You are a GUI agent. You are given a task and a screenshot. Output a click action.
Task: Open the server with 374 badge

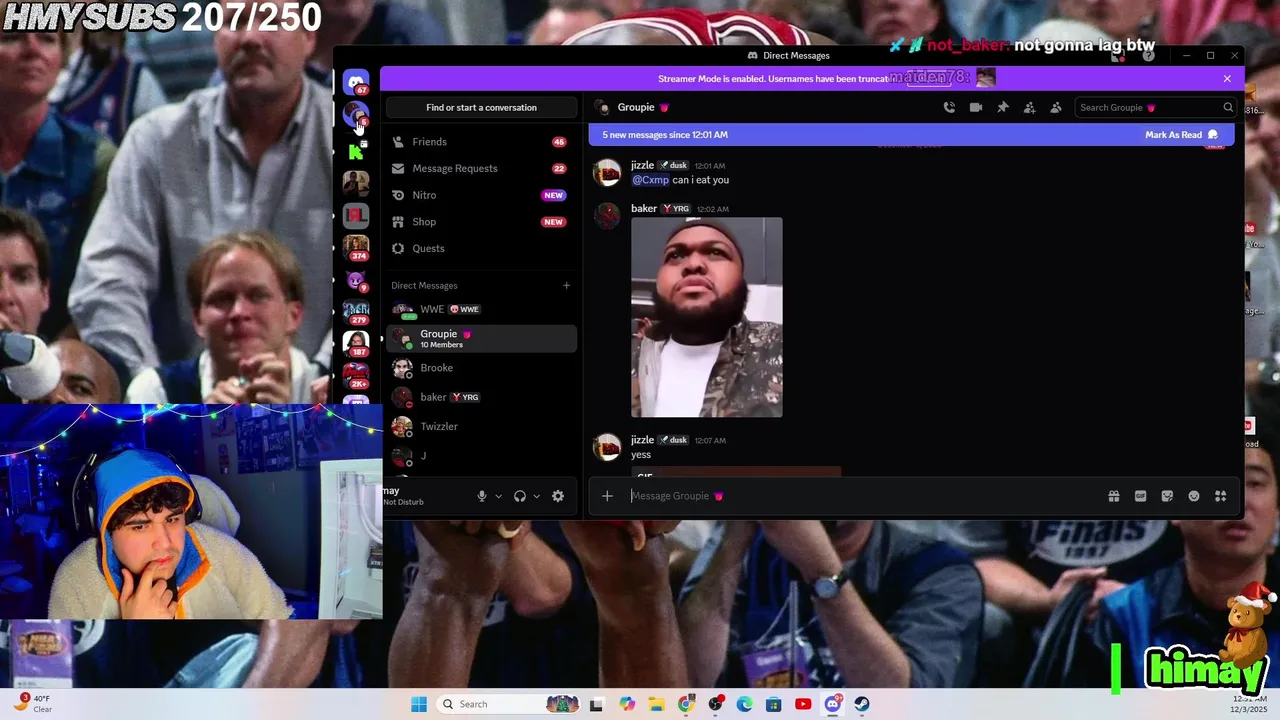tap(356, 246)
